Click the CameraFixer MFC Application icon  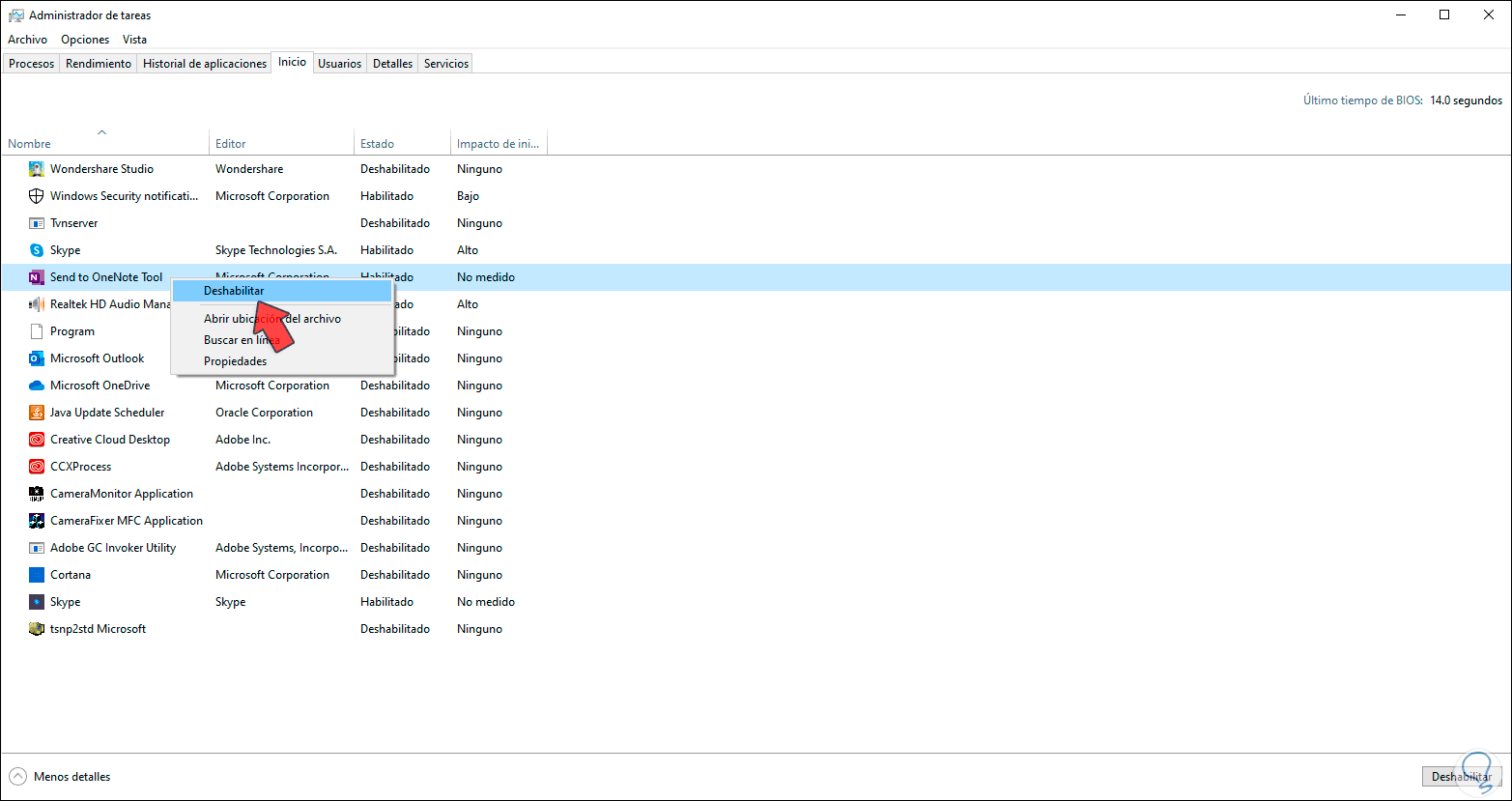click(x=37, y=521)
